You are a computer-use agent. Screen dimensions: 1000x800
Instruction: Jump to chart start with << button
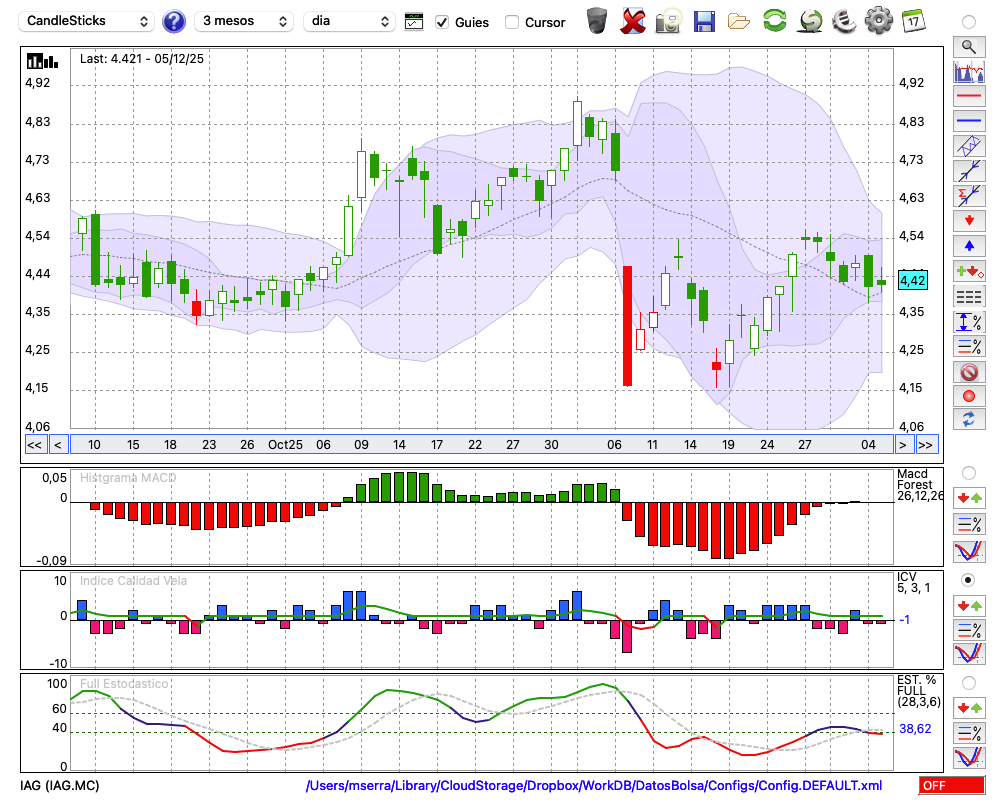coord(34,445)
